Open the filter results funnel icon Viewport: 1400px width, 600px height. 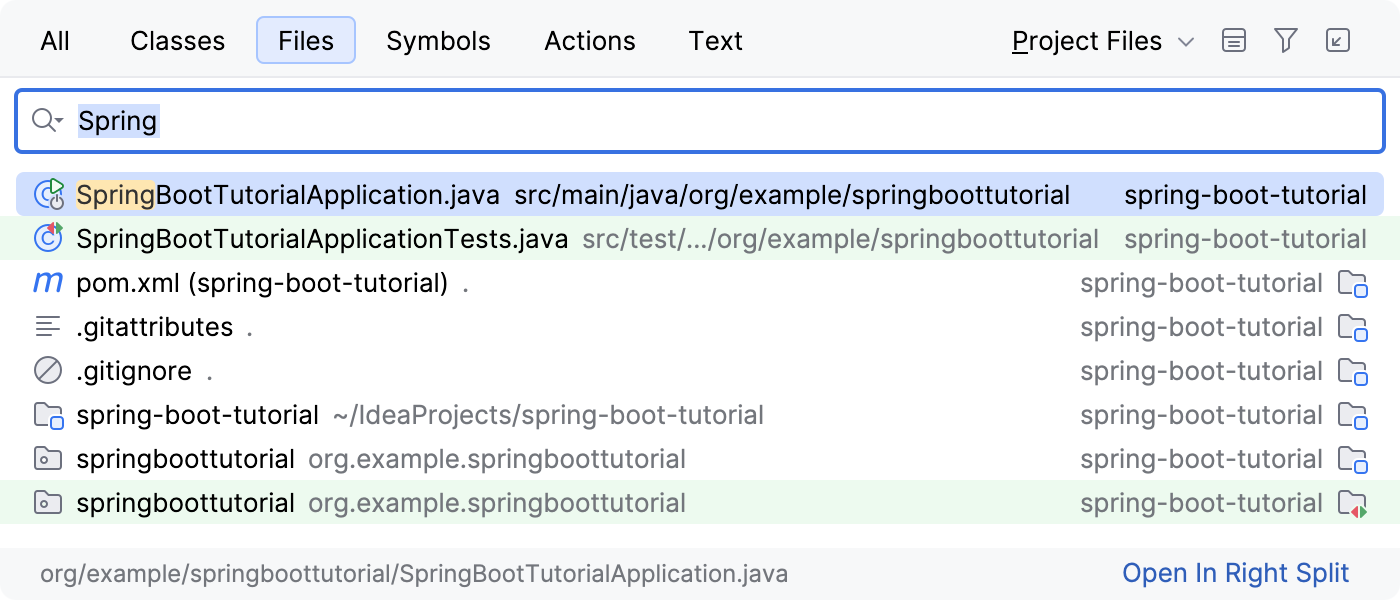point(1286,40)
